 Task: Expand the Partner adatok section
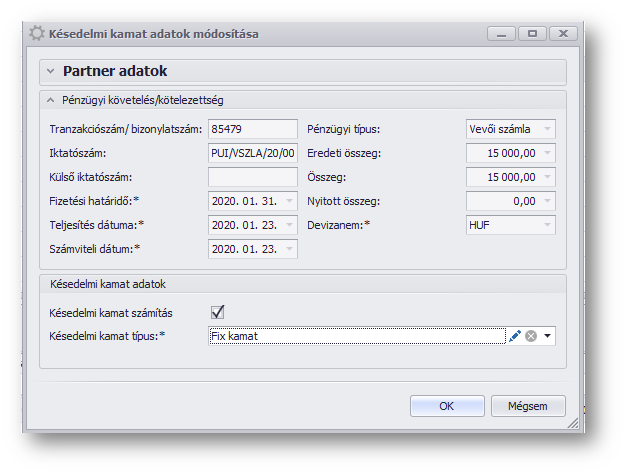pos(50,72)
